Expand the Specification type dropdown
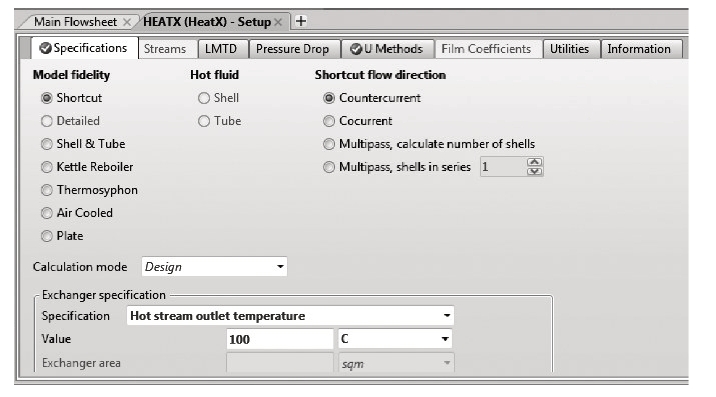Screen dimensions: 716x397 (290, 316)
